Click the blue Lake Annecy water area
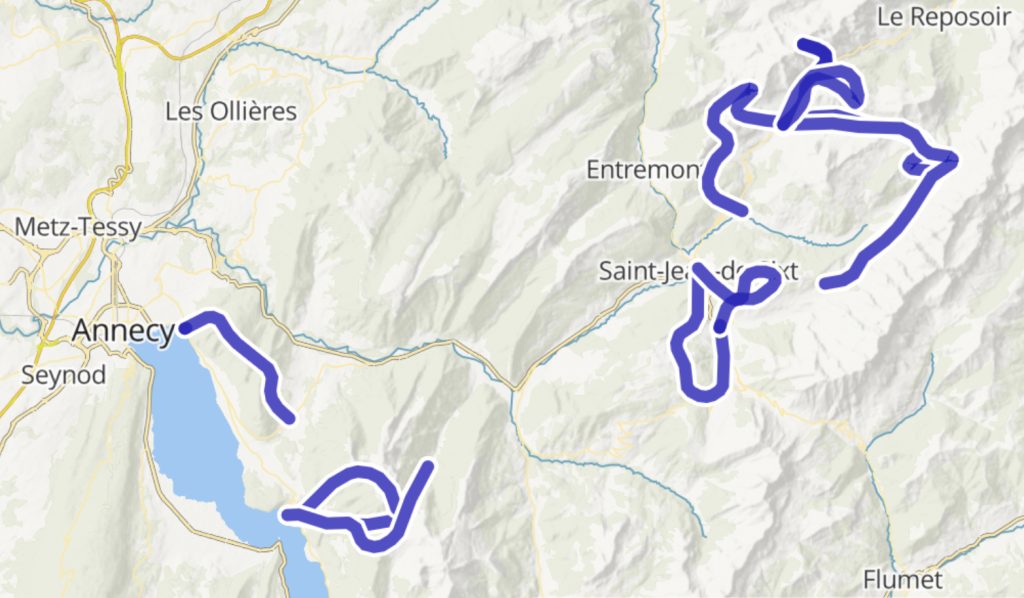This screenshot has height=598, width=1024. point(196,444)
